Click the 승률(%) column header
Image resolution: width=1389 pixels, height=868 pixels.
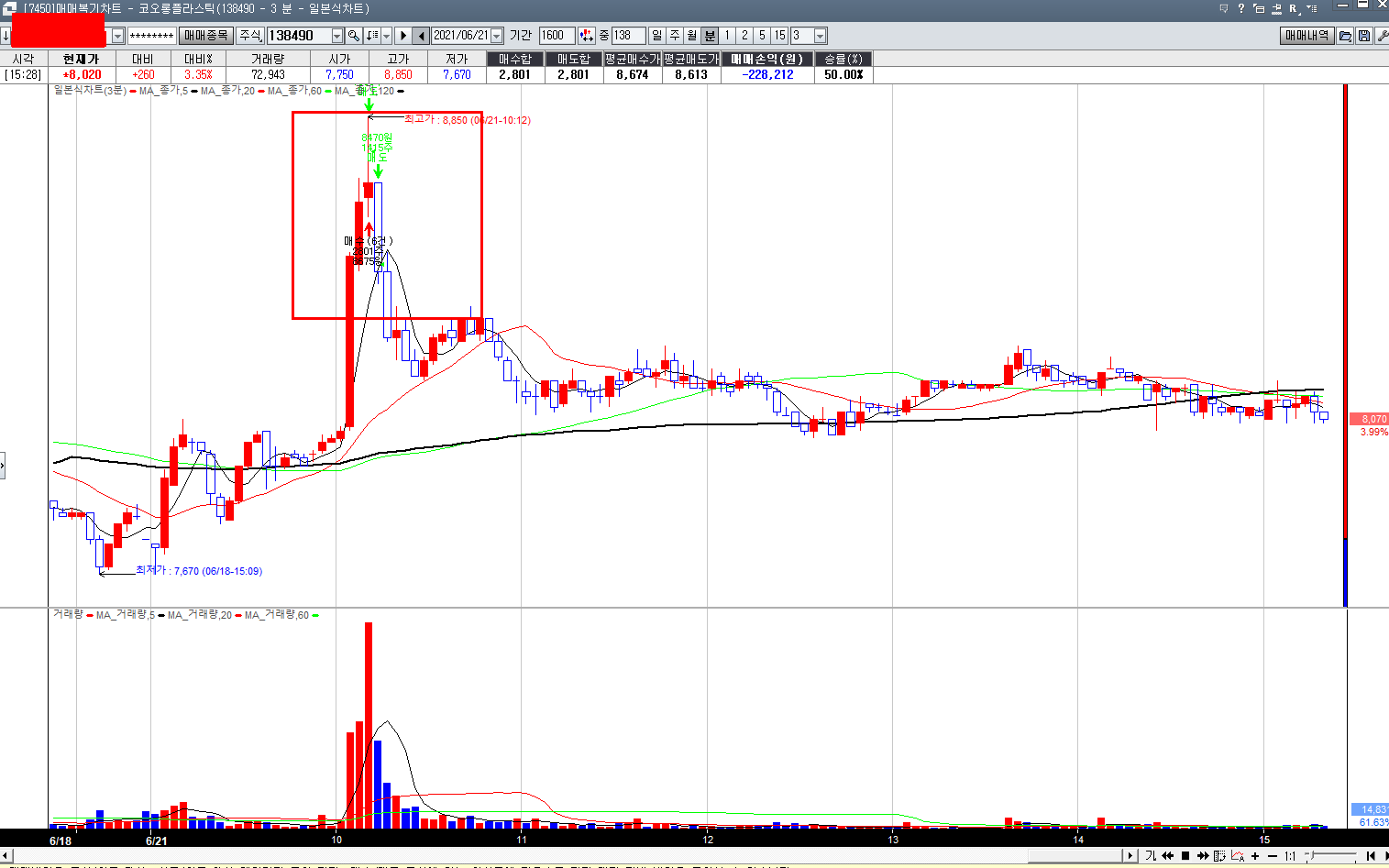843,59
